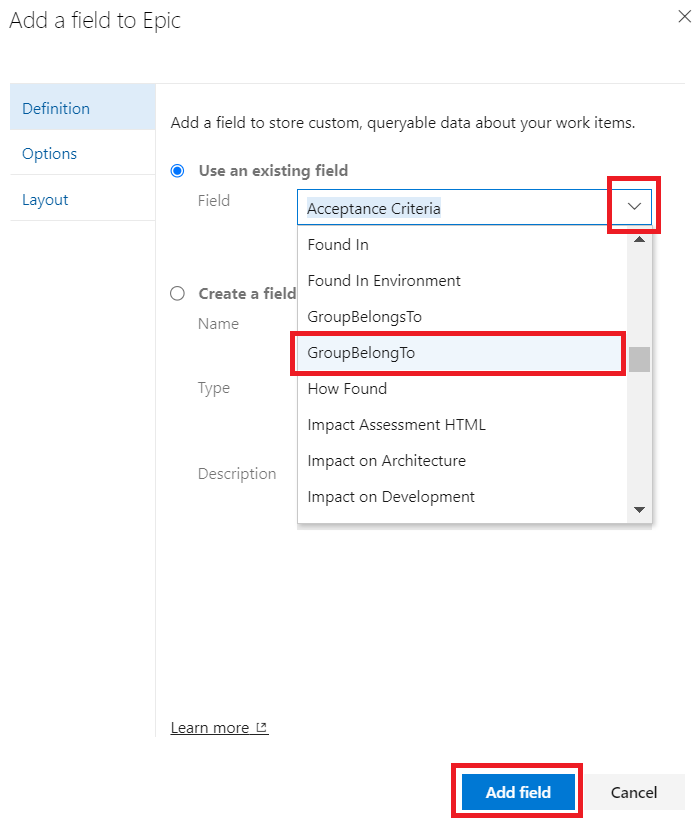Select the Use an existing field radio button
The height and width of the screenshot is (823, 700).
pos(177,171)
